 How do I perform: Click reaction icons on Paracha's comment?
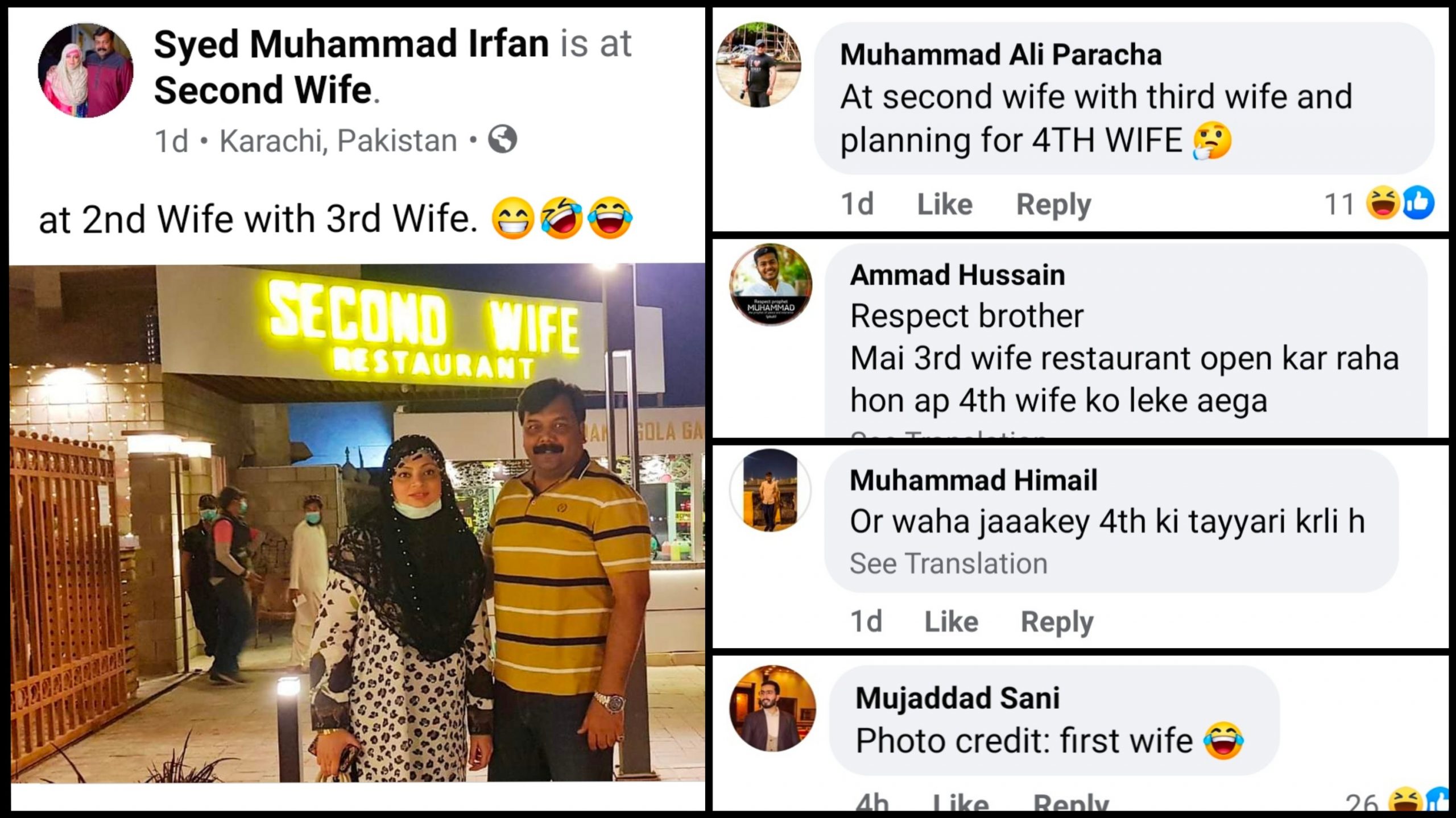click(x=1401, y=203)
